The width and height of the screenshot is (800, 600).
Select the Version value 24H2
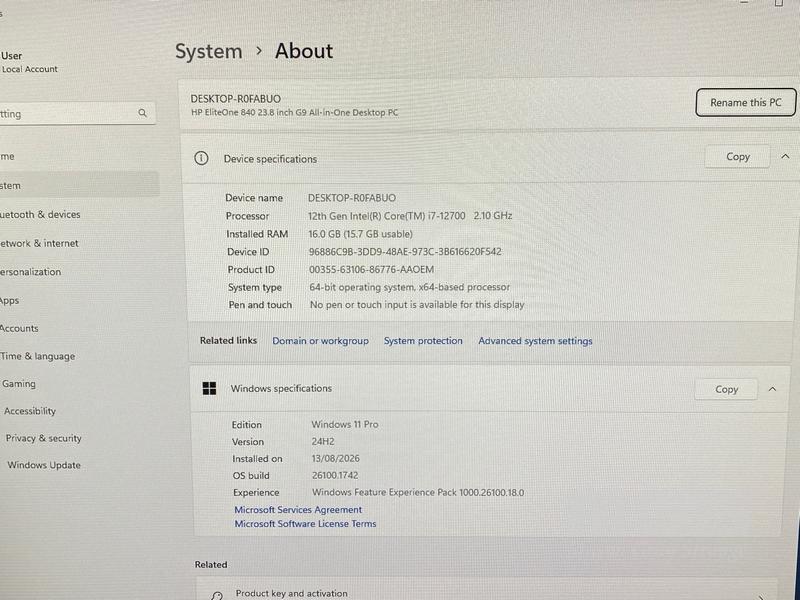click(x=323, y=441)
